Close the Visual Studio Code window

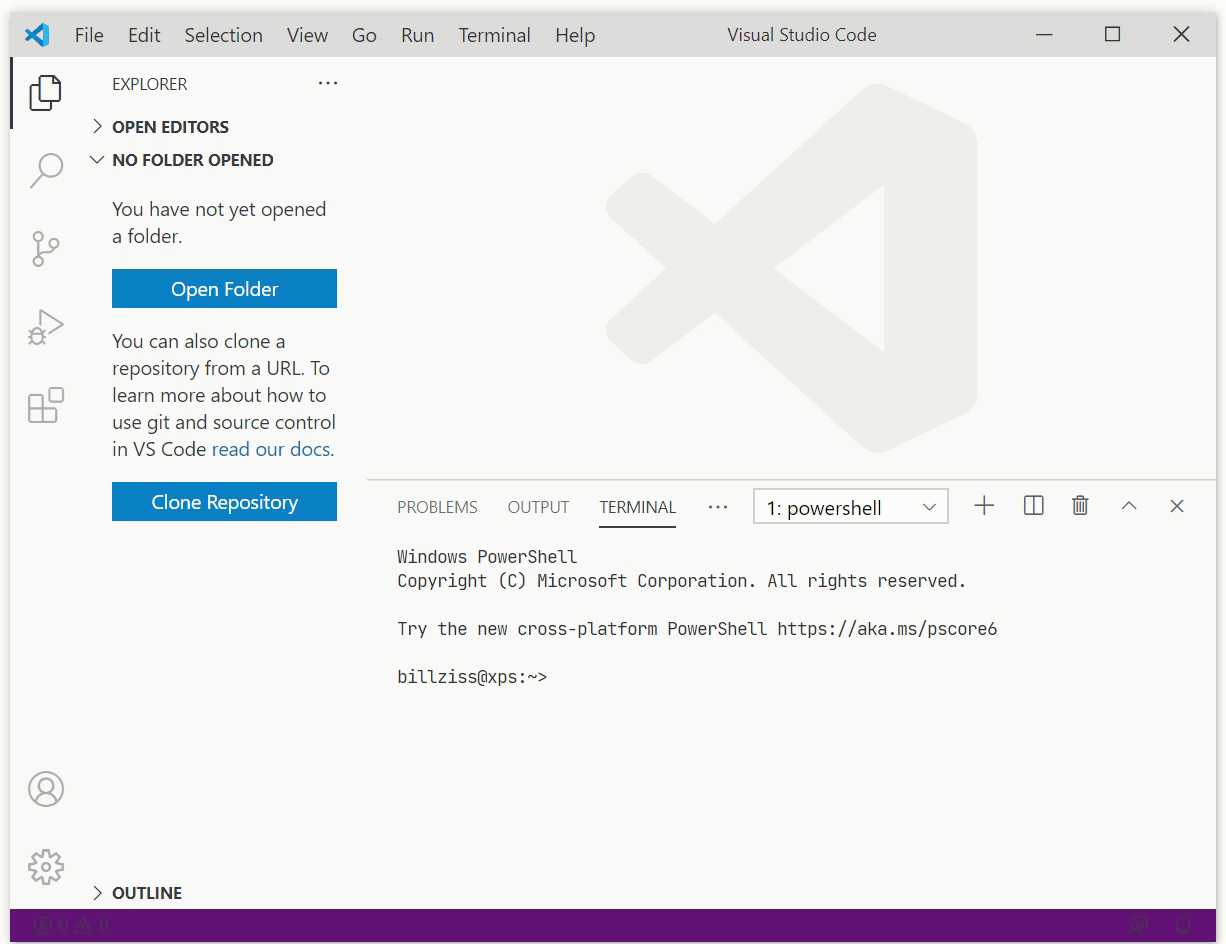point(1181,35)
